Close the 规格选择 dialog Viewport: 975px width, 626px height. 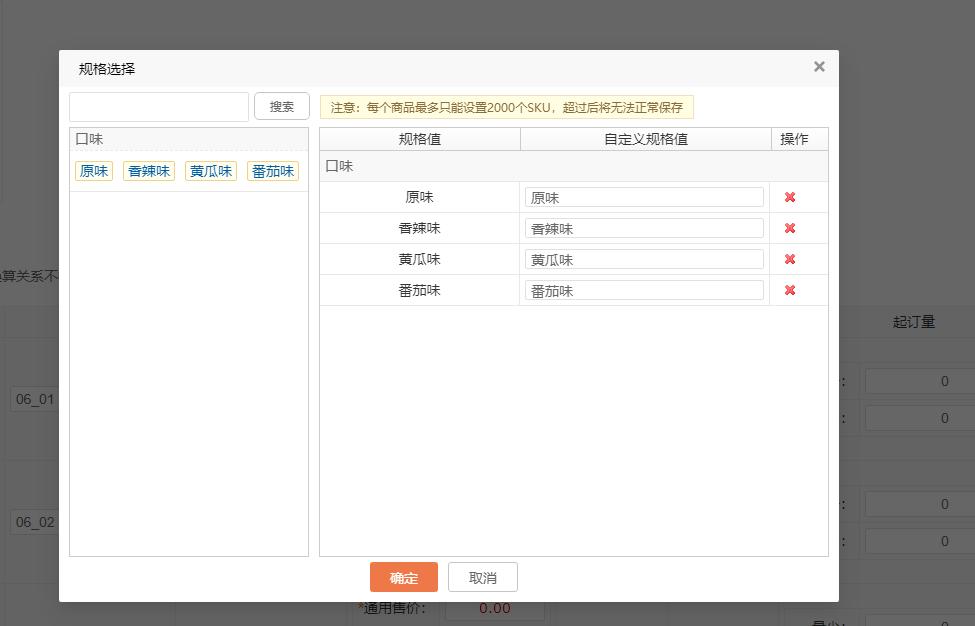point(819,67)
